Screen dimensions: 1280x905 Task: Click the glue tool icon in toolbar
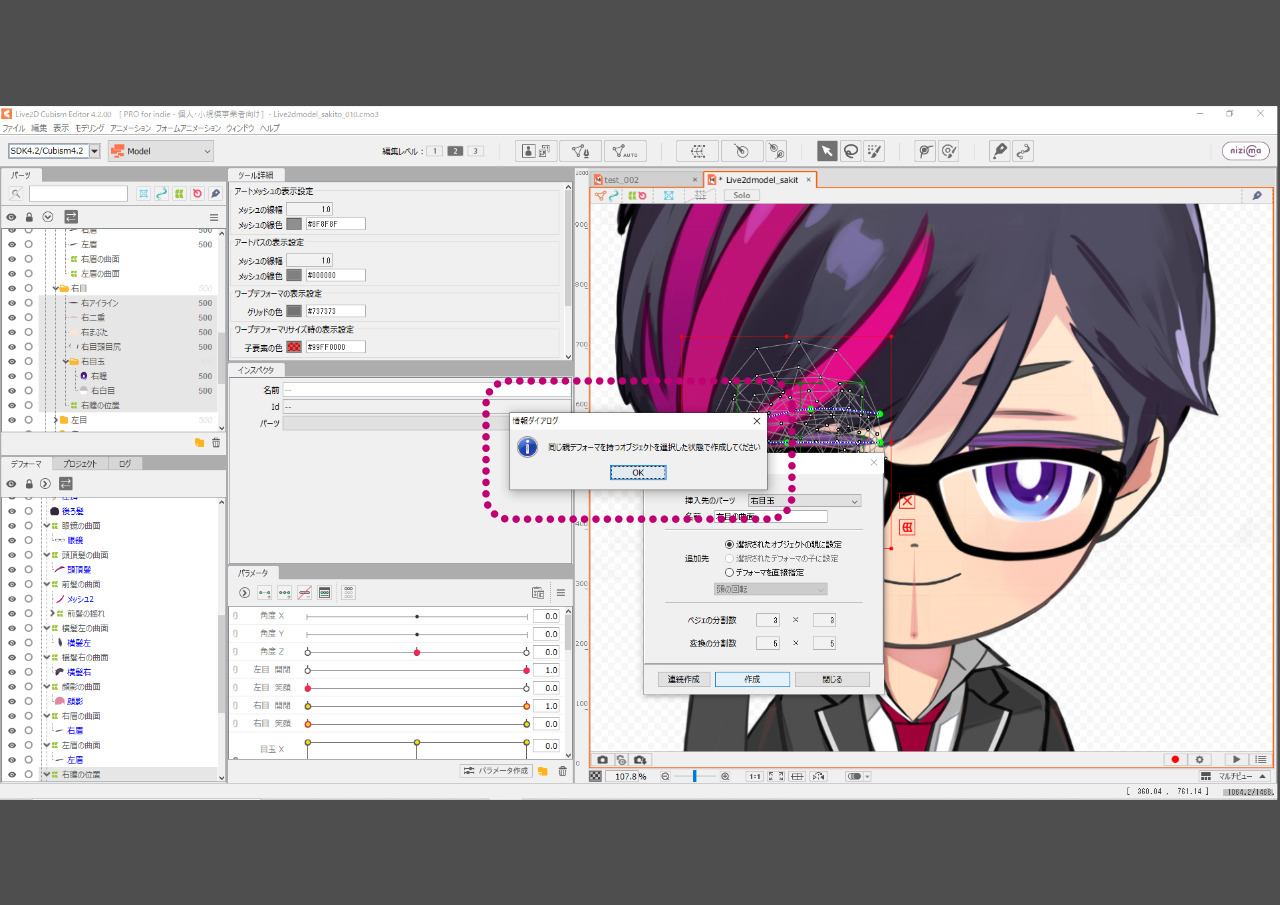(x=775, y=151)
